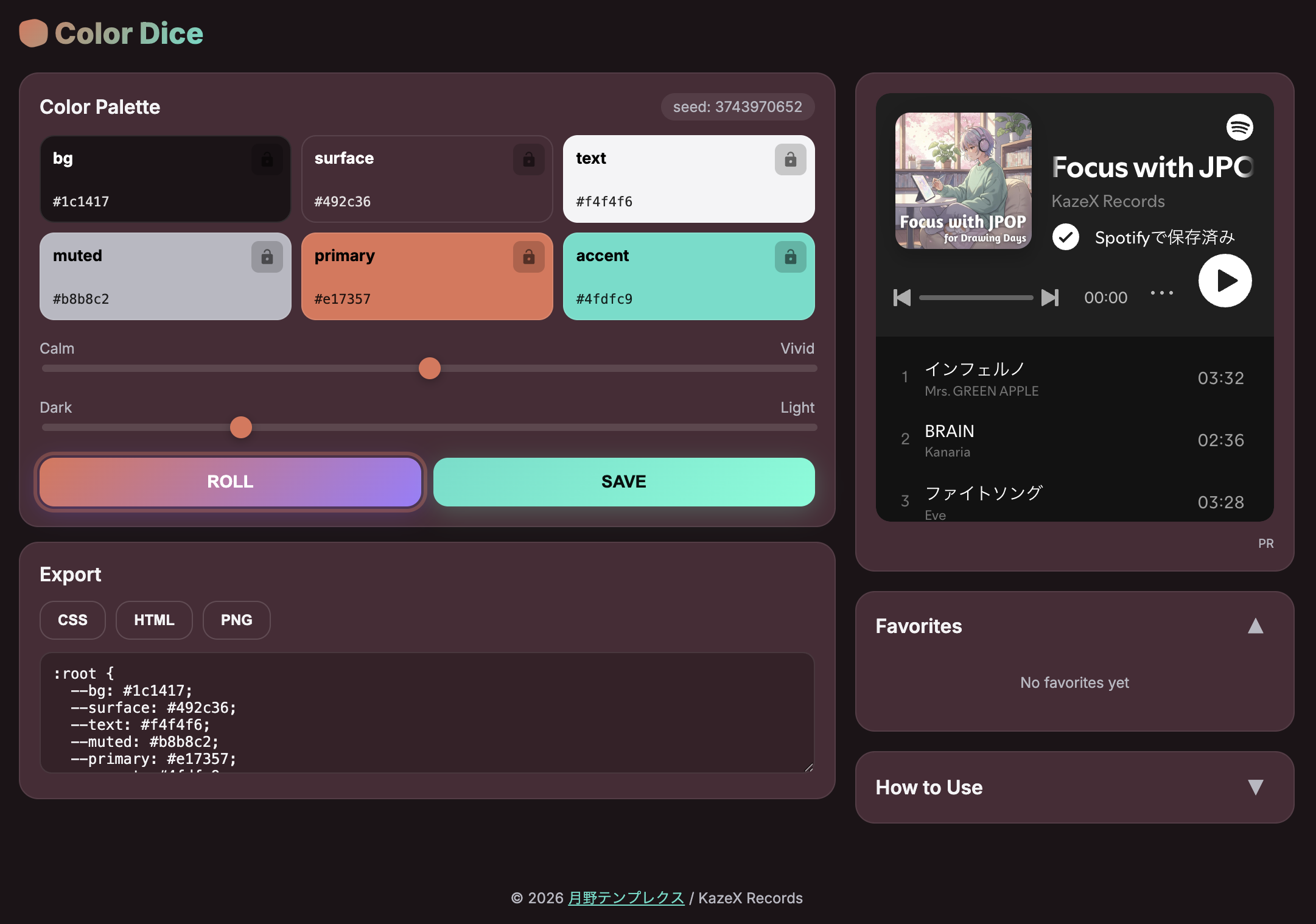The height and width of the screenshot is (924, 1316).
Task: Select the PNG export format
Action: [x=236, y=620]
